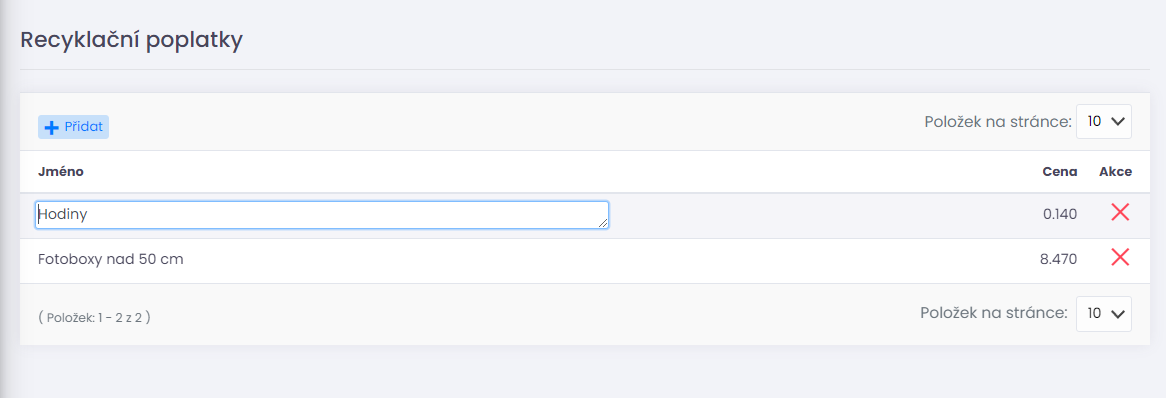Click the chevron arrow of bottom page-size selector

[1116, 314]
